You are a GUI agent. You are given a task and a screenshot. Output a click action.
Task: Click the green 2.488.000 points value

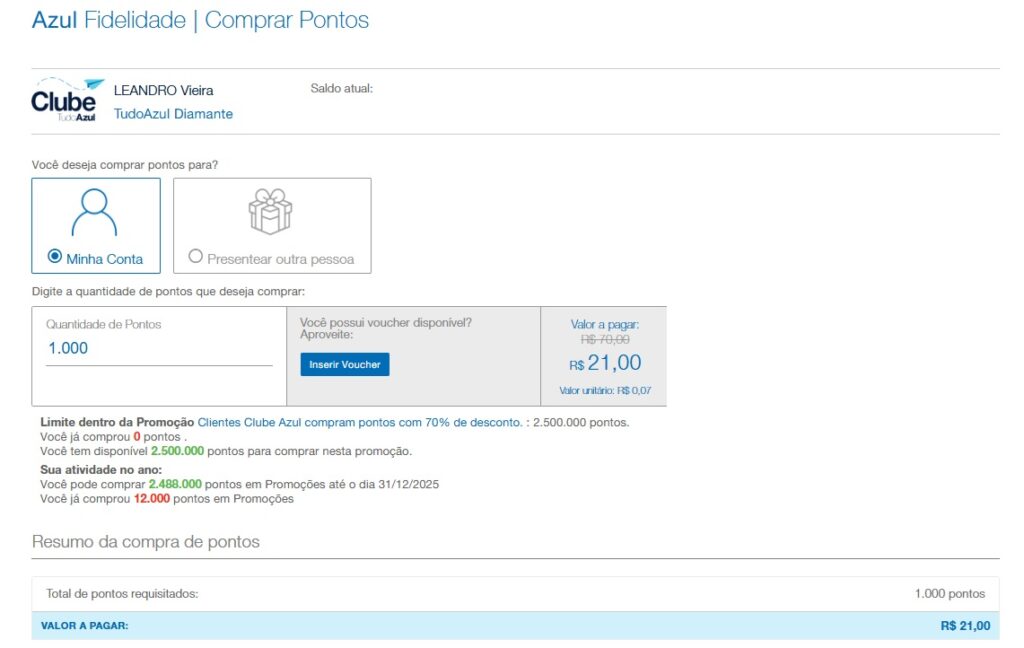coord(175,484)
